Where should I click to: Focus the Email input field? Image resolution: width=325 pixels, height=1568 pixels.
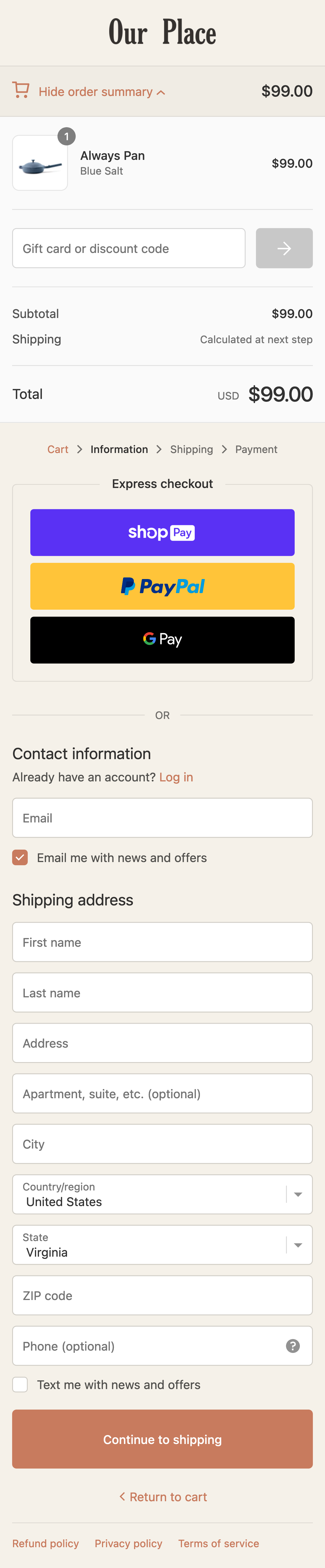[162, 818]
